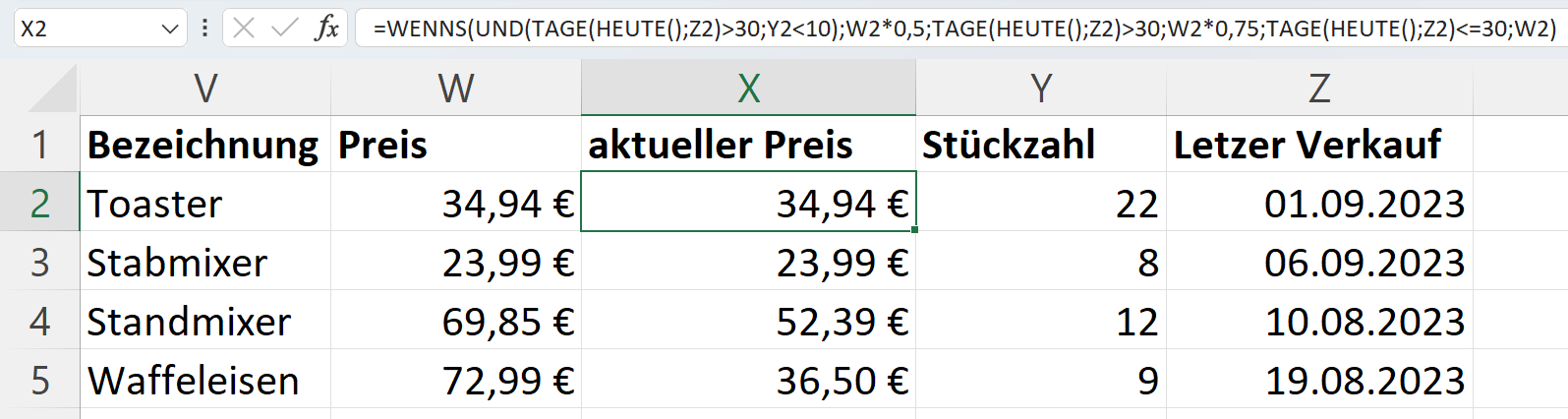Select column W header
This screenshot has height=419, width=1568.
tap(456, 89)
